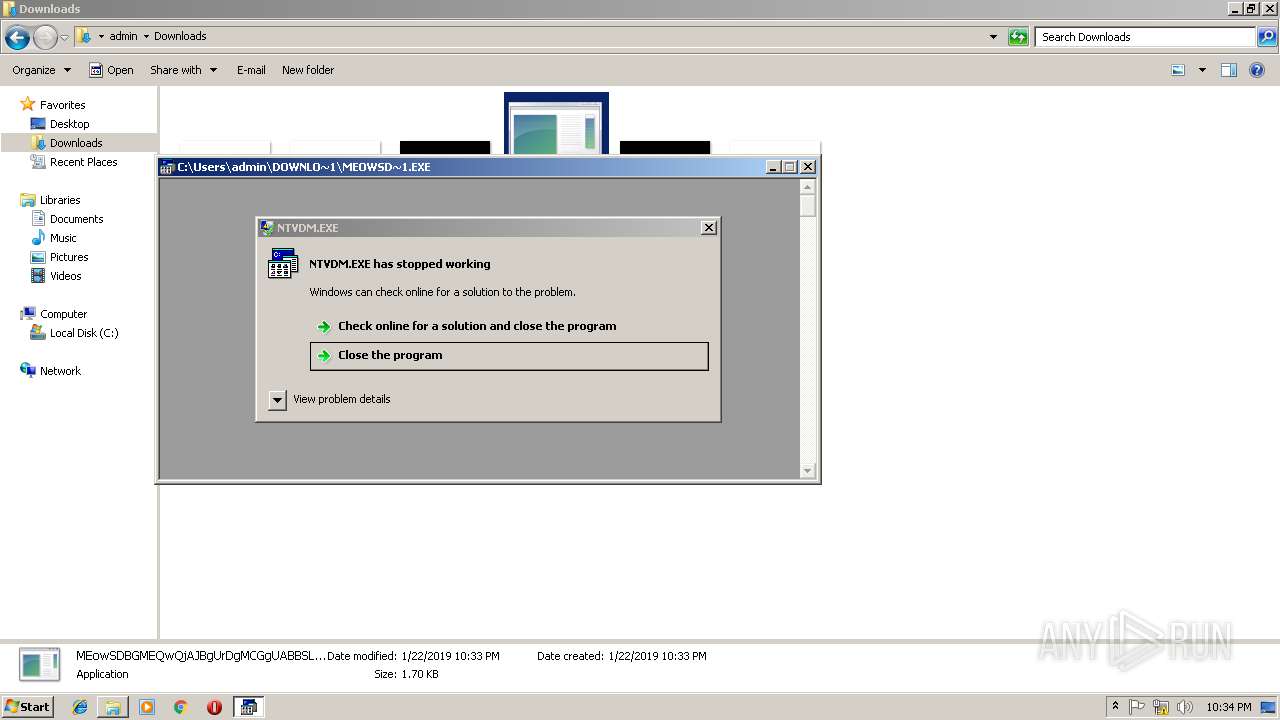
Task: Click the network tray icon
Action: 1161,707
